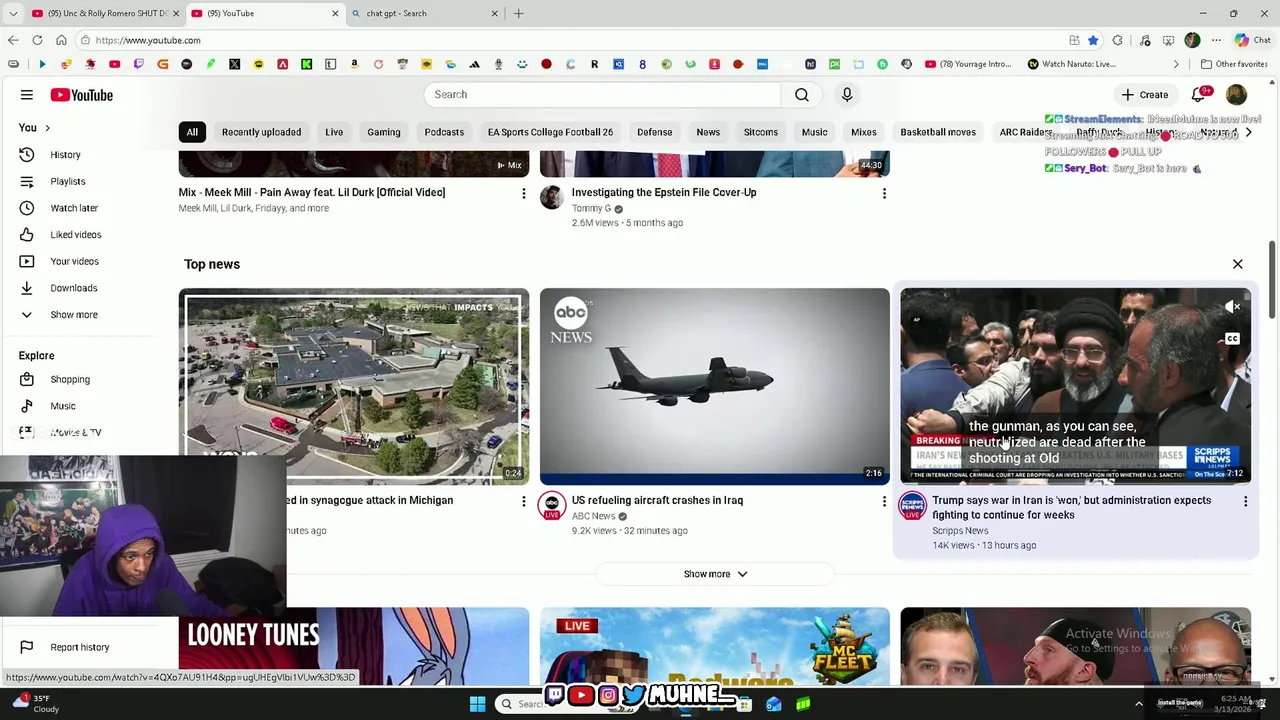1280x720 pixels.
Task: Select EA Sports College Football 26 chip
Action: click(x=550, y=132)
